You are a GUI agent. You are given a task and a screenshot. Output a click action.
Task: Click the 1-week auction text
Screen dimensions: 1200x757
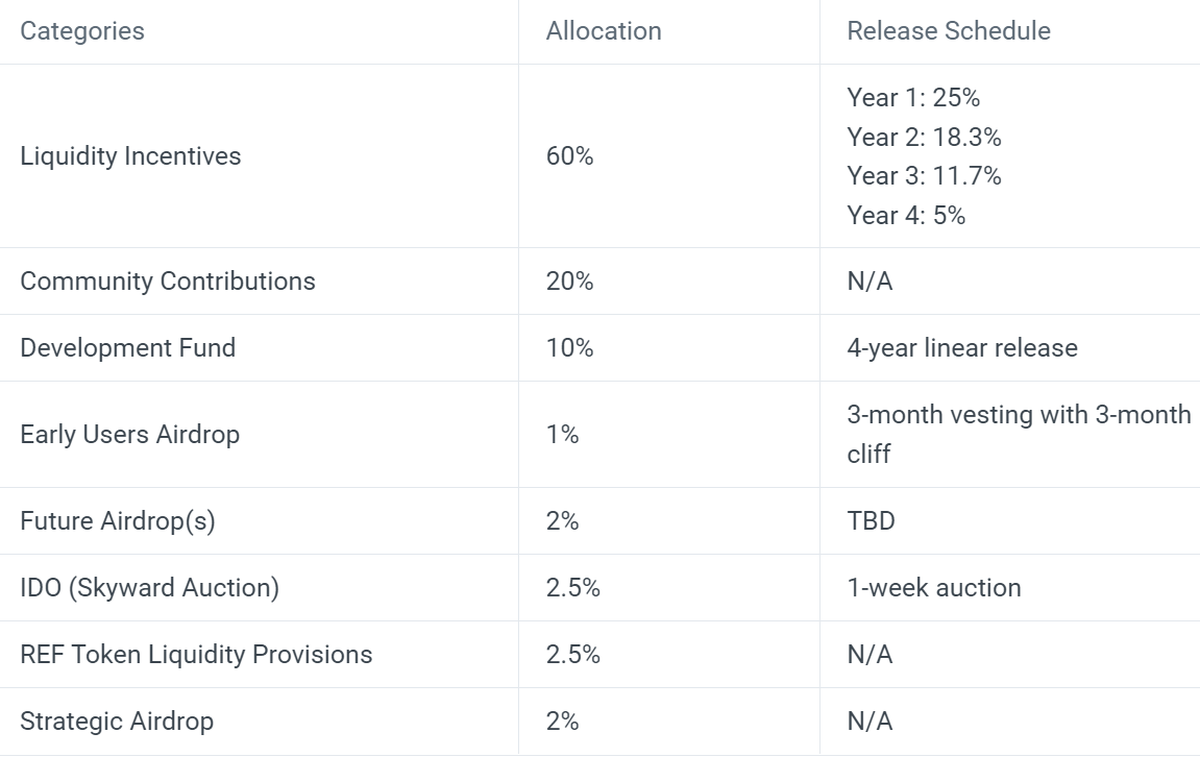click(934, 588)
